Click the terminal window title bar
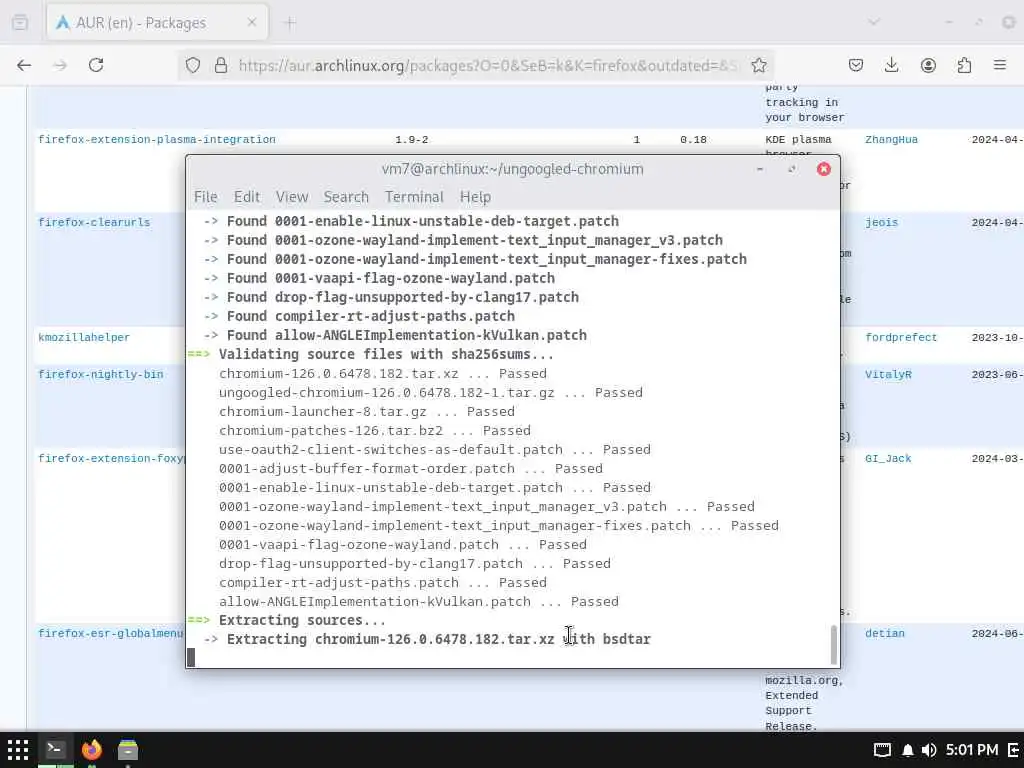This screenshot has width=1024, height=768. 513,169
